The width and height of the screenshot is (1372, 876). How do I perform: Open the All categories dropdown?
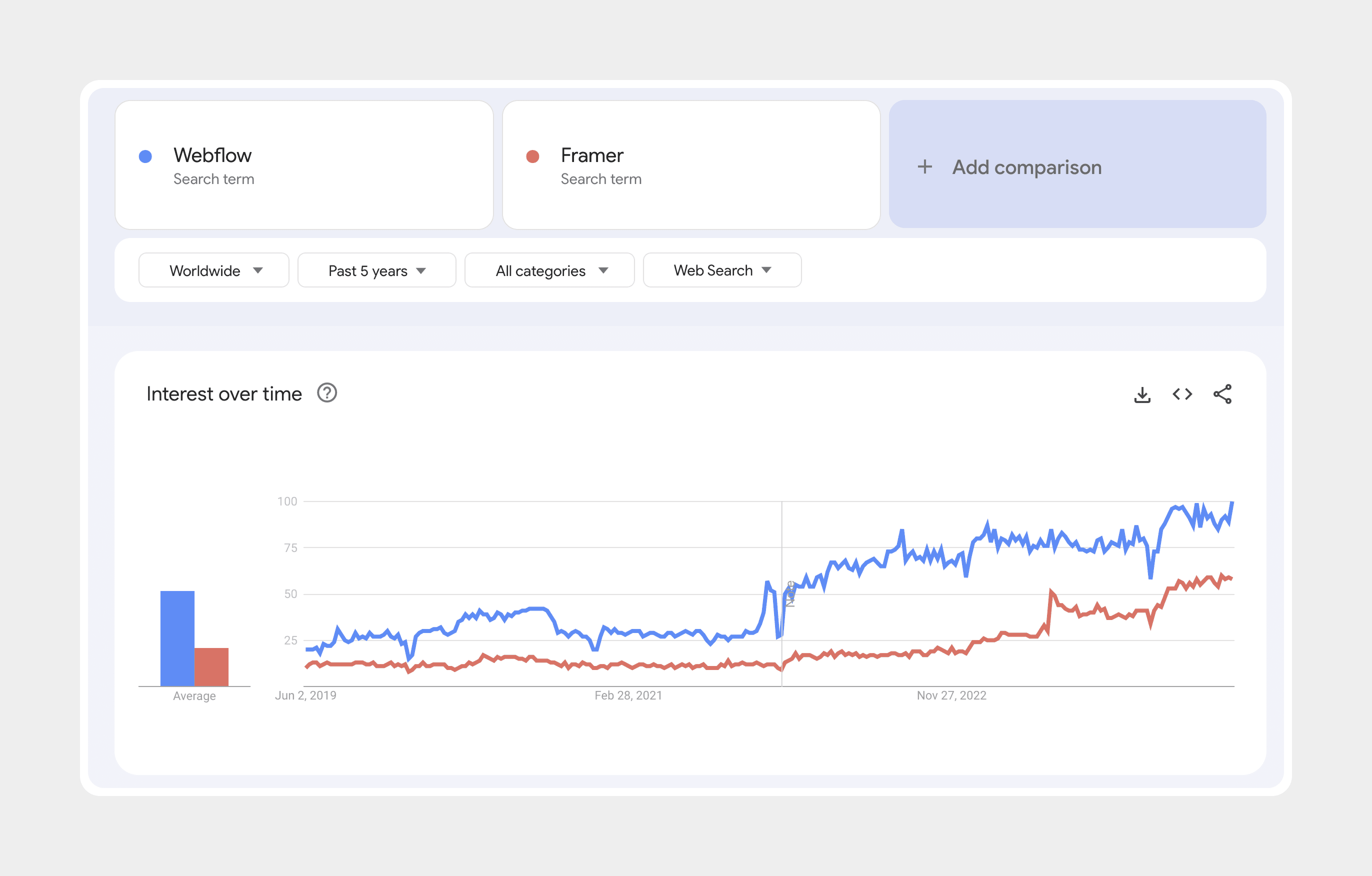(x=549, y=271)
